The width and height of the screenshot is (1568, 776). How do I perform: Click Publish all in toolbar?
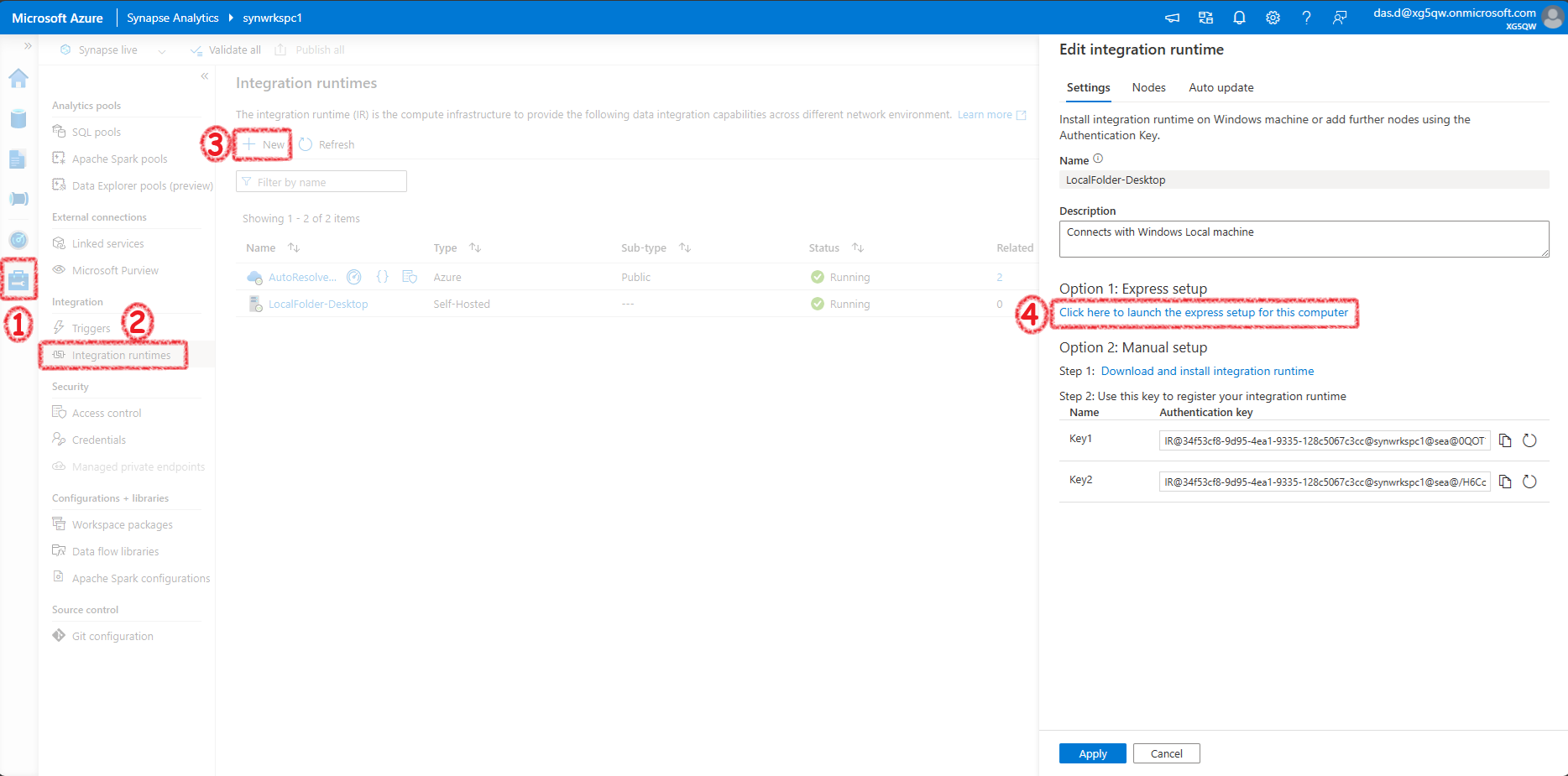coord(309,50)
